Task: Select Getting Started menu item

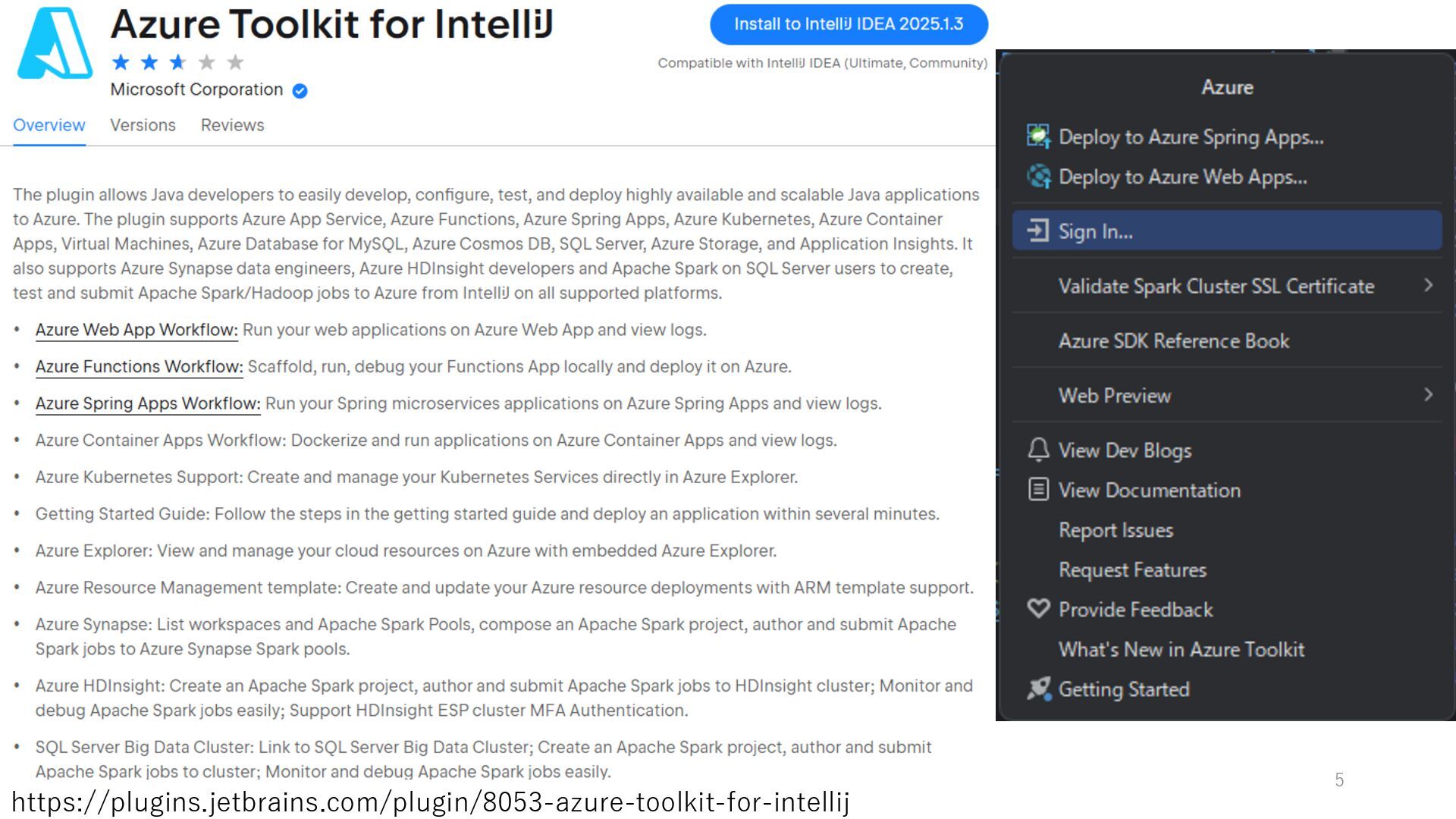Action: (1227, 689)
